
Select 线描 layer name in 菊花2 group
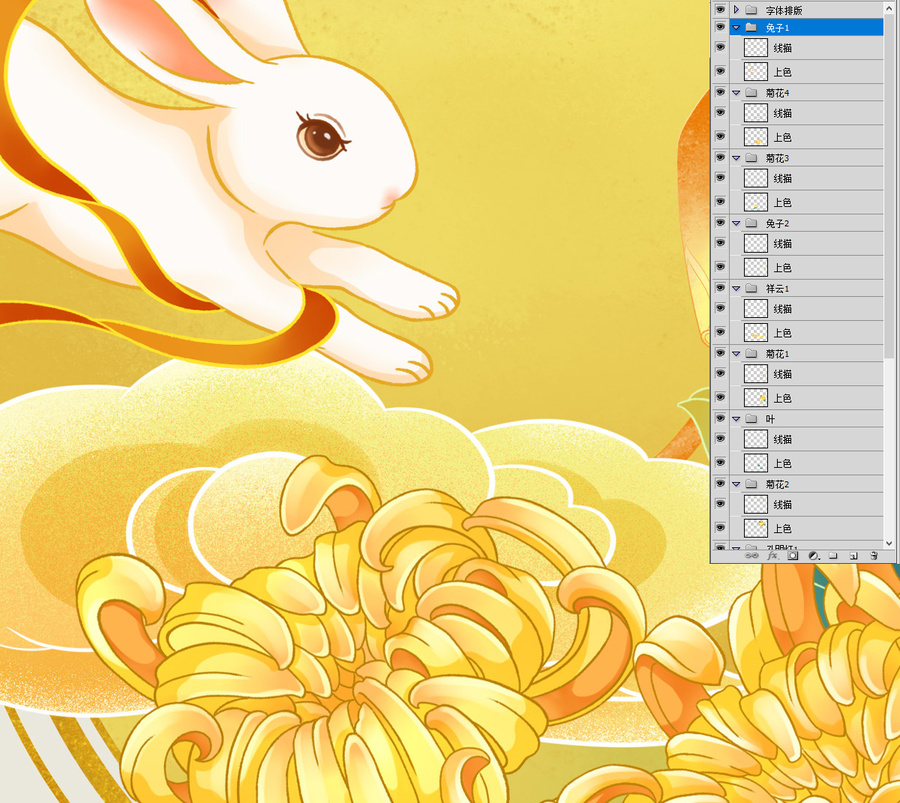click(x=782, y=505)
